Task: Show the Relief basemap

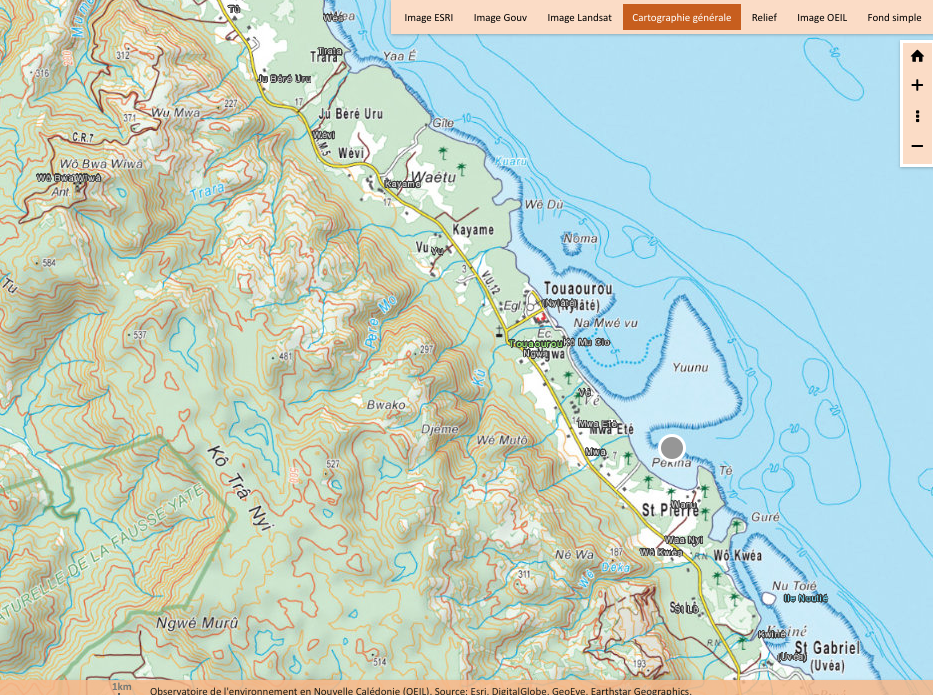Action: (764, 17)
